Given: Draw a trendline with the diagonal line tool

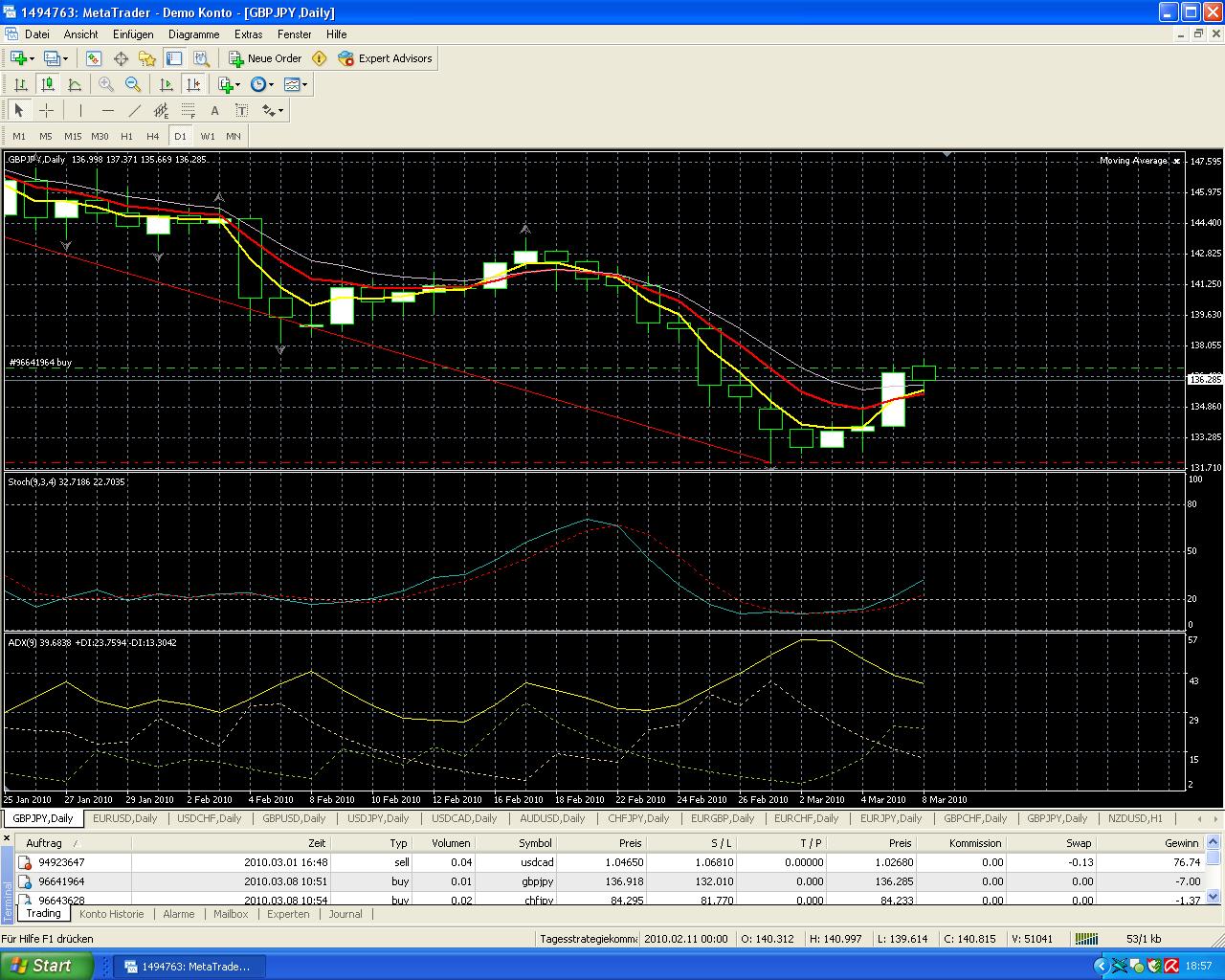Looking at the screenshot, I should [x=135, y=110].
